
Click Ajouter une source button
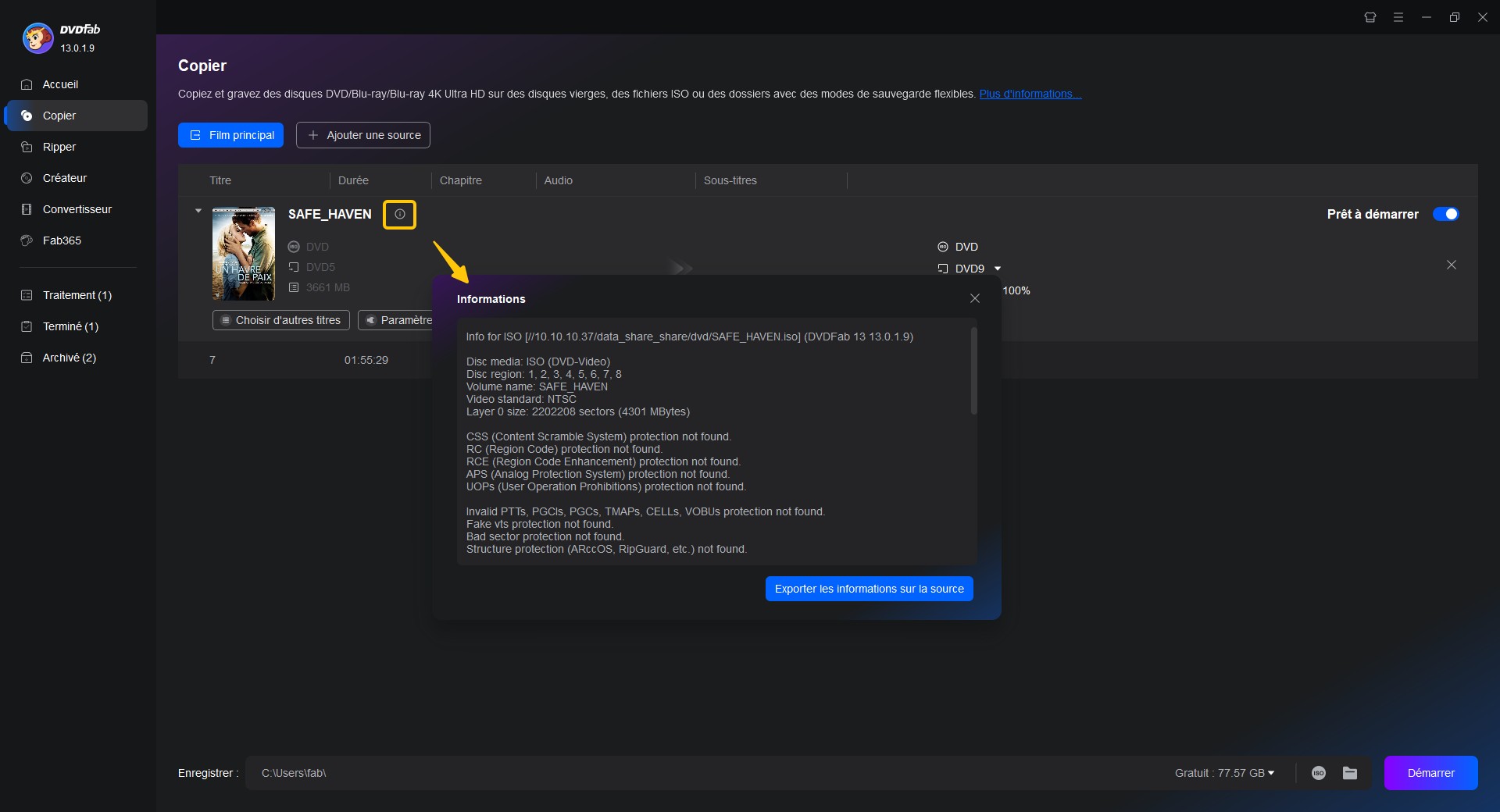(x=363, y=135)
